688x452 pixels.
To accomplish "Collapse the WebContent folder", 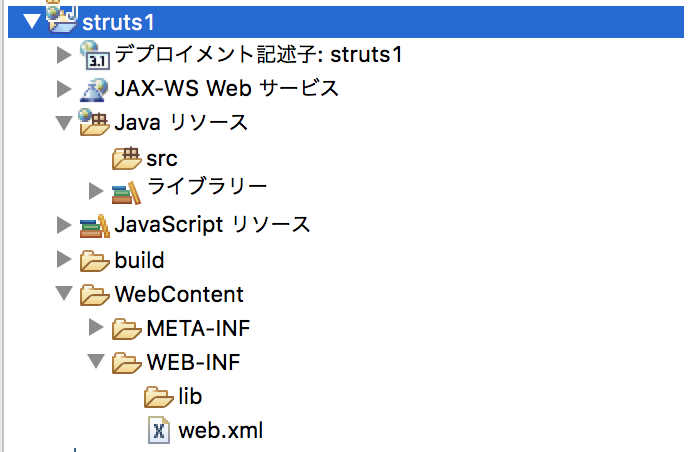I will [65, 294].
